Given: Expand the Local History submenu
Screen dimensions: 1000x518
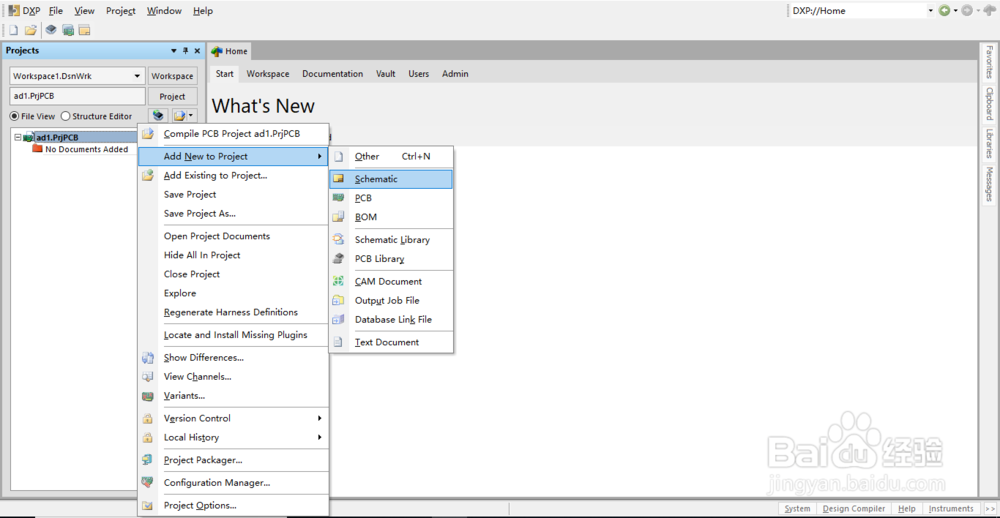Looking at the screenshot, I should 233,438.
